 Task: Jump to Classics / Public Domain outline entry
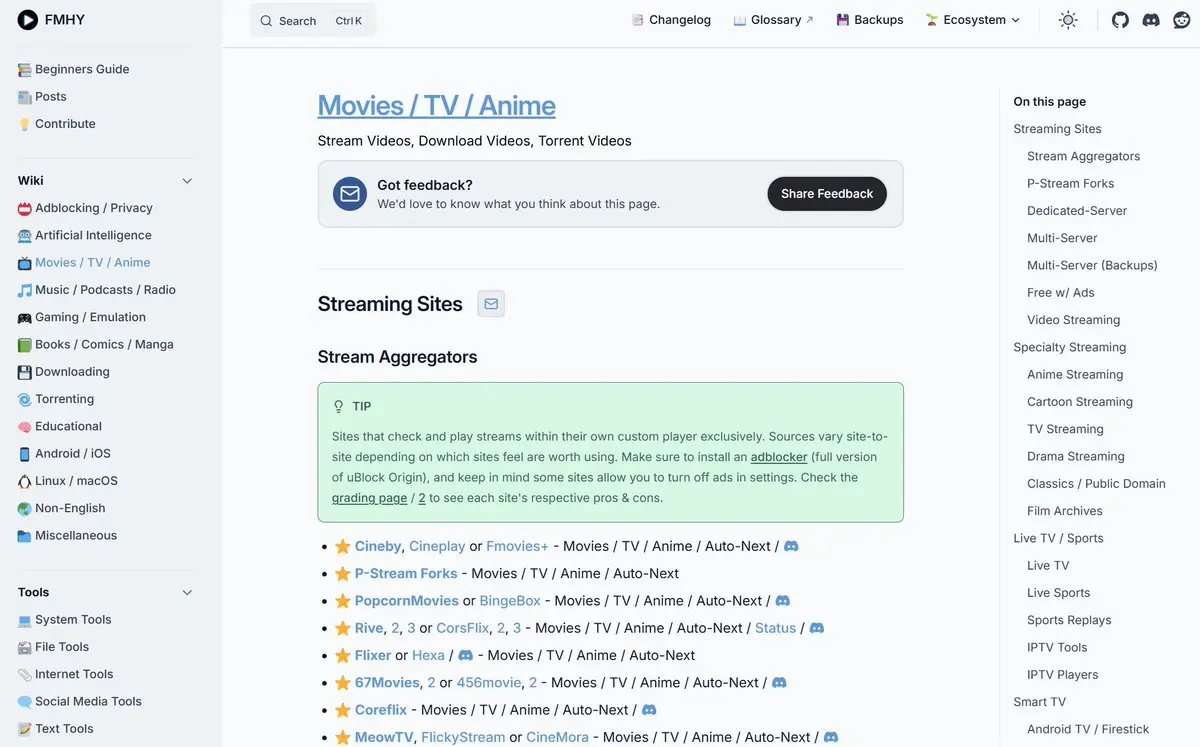coord(1096,483)
